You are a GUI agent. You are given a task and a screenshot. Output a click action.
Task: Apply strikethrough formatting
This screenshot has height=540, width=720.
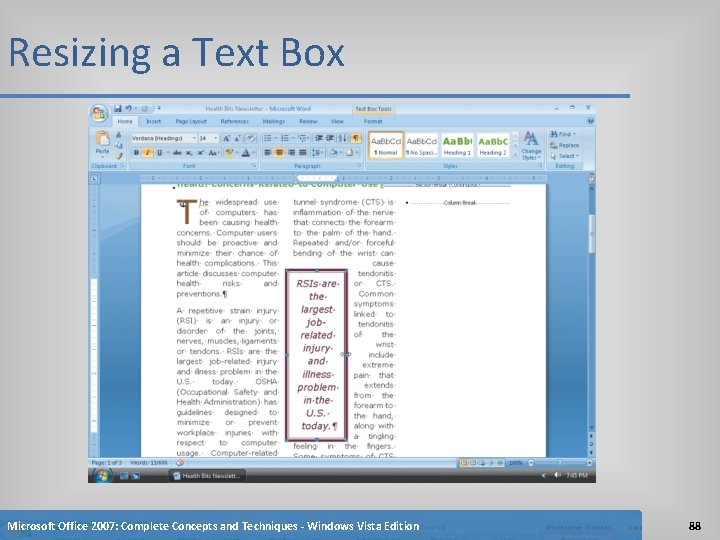(x=177, y=153)
